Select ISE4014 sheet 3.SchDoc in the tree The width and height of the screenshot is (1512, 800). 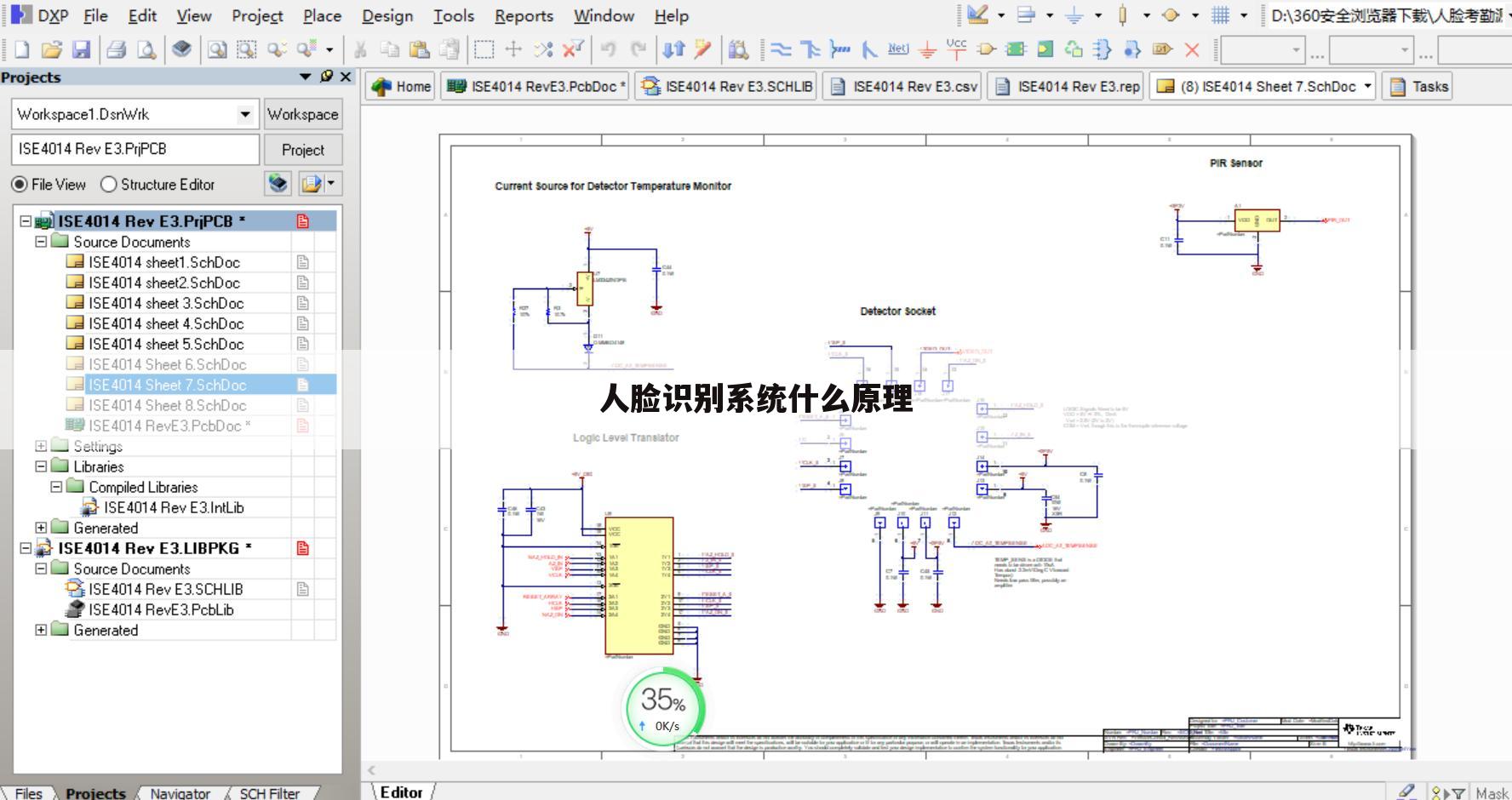click(x=166, y=303)
